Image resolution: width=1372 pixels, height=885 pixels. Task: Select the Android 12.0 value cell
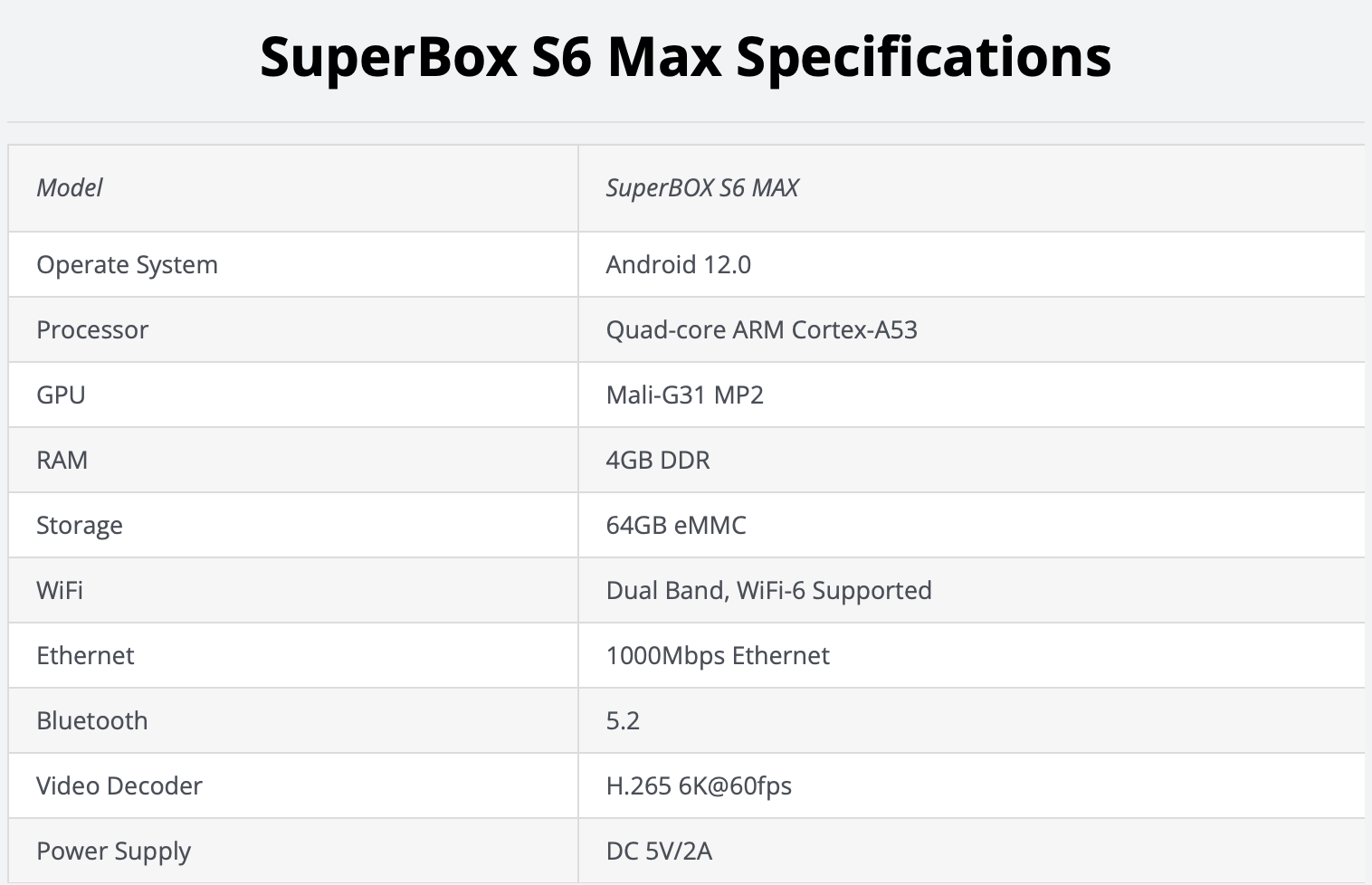coord(678,265)
